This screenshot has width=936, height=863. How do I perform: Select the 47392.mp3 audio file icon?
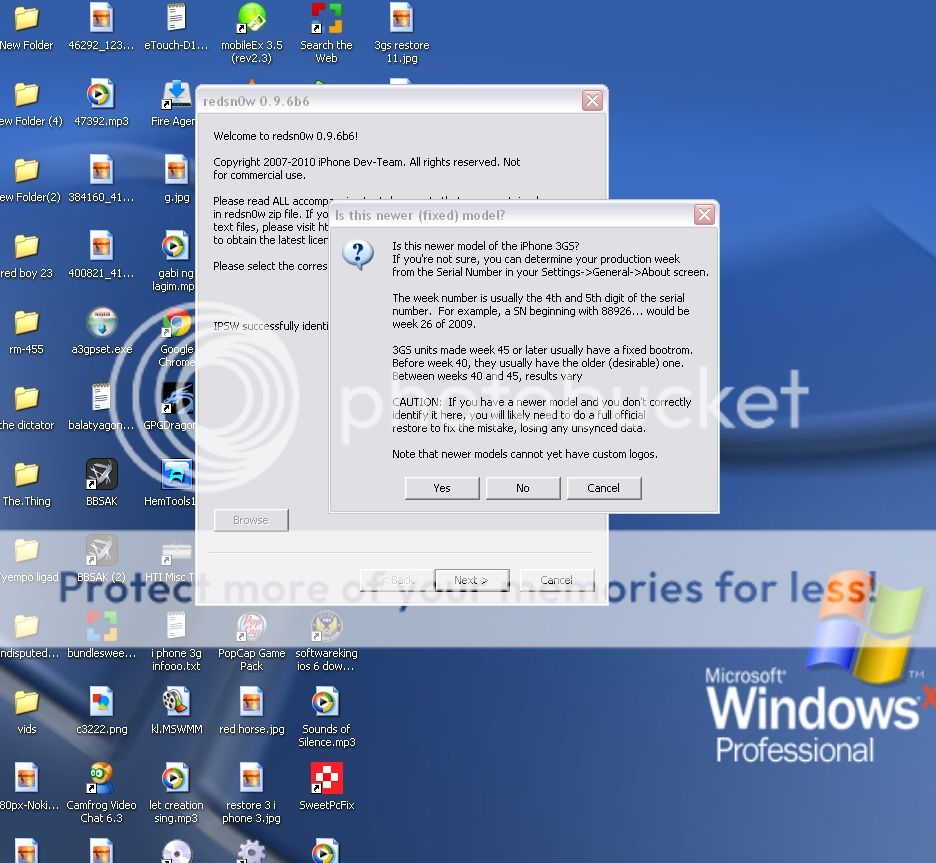pyautogui.click(x=101, y=94)
